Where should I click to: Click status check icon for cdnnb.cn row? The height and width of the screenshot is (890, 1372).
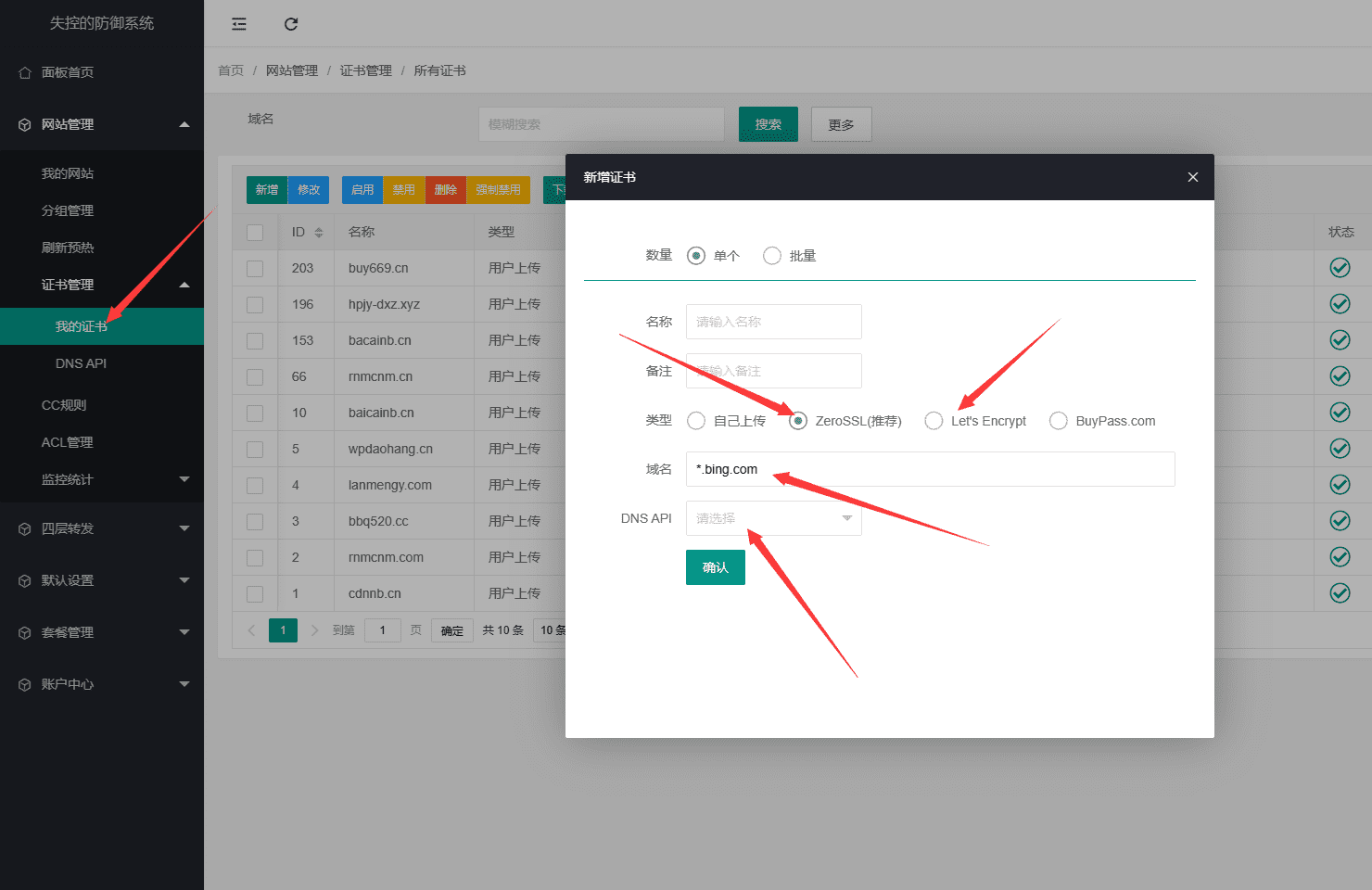point(1340,593)
